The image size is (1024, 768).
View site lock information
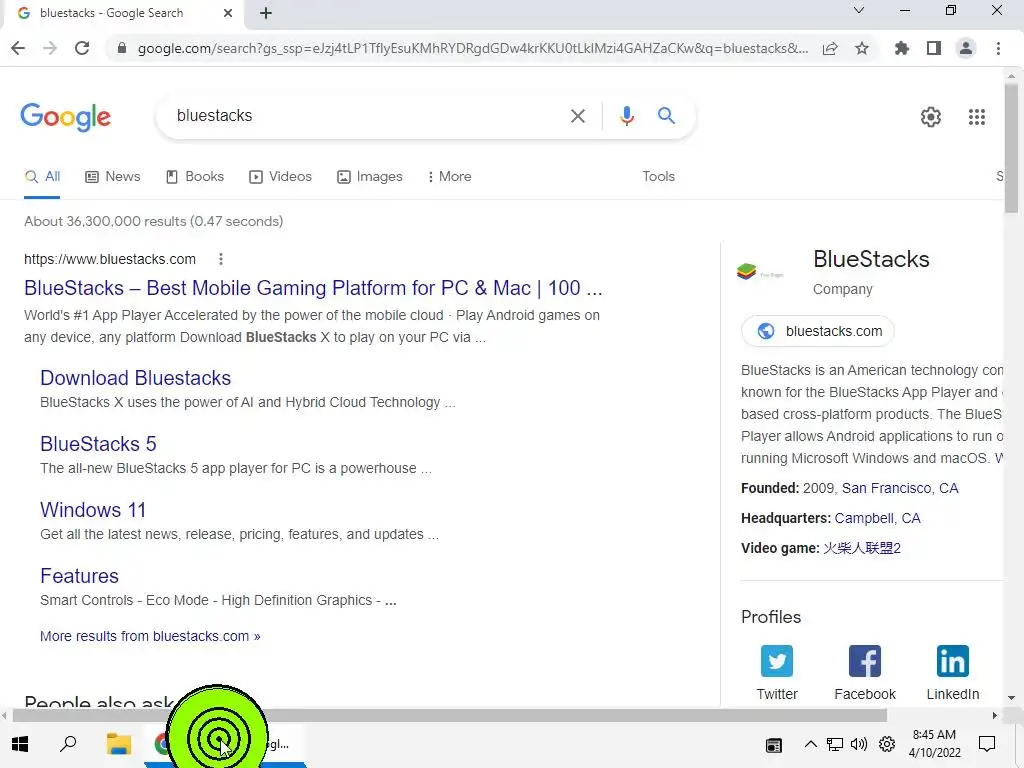[121, 48]
